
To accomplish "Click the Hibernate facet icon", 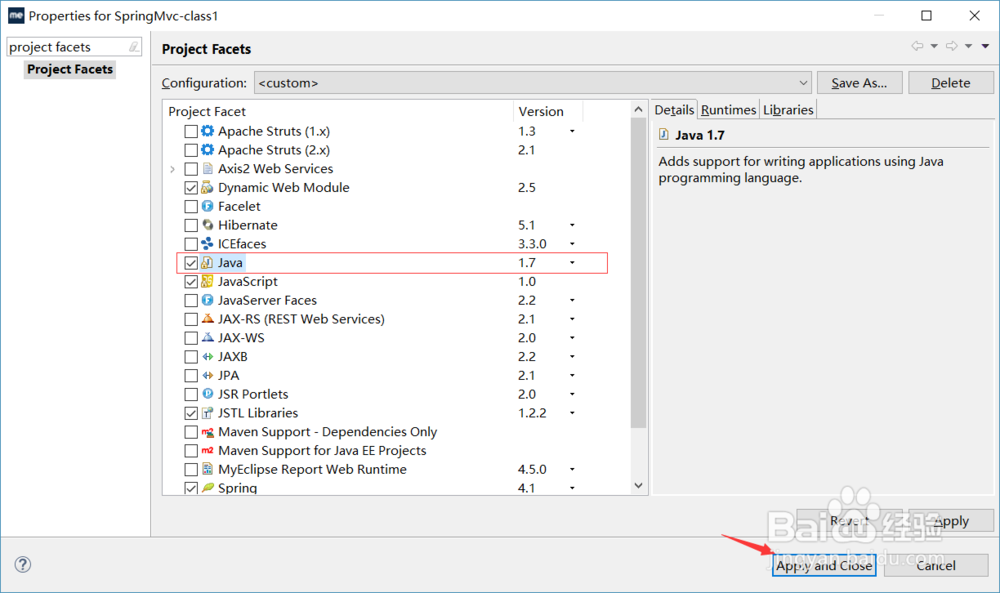I will tap(208, 225).
